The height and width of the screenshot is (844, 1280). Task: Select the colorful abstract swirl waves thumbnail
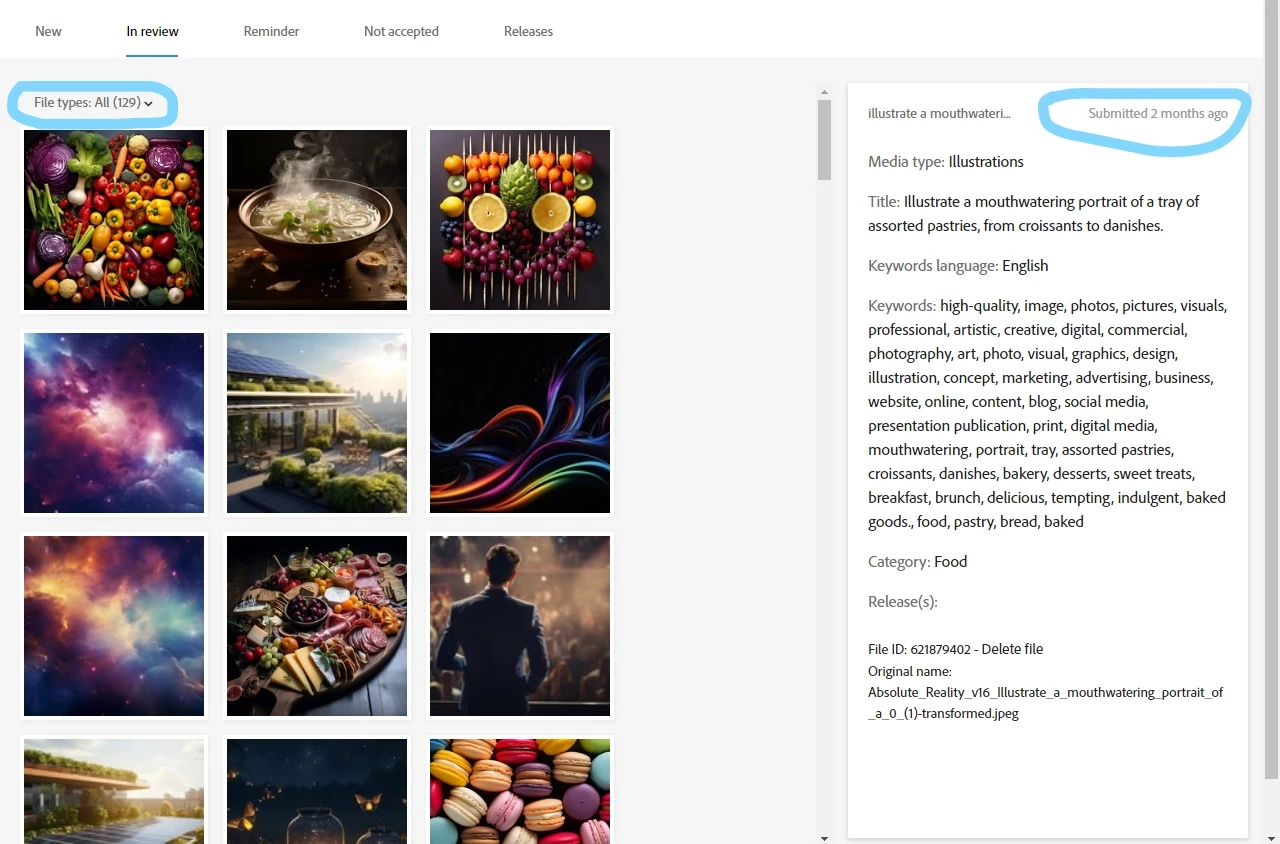520,423
